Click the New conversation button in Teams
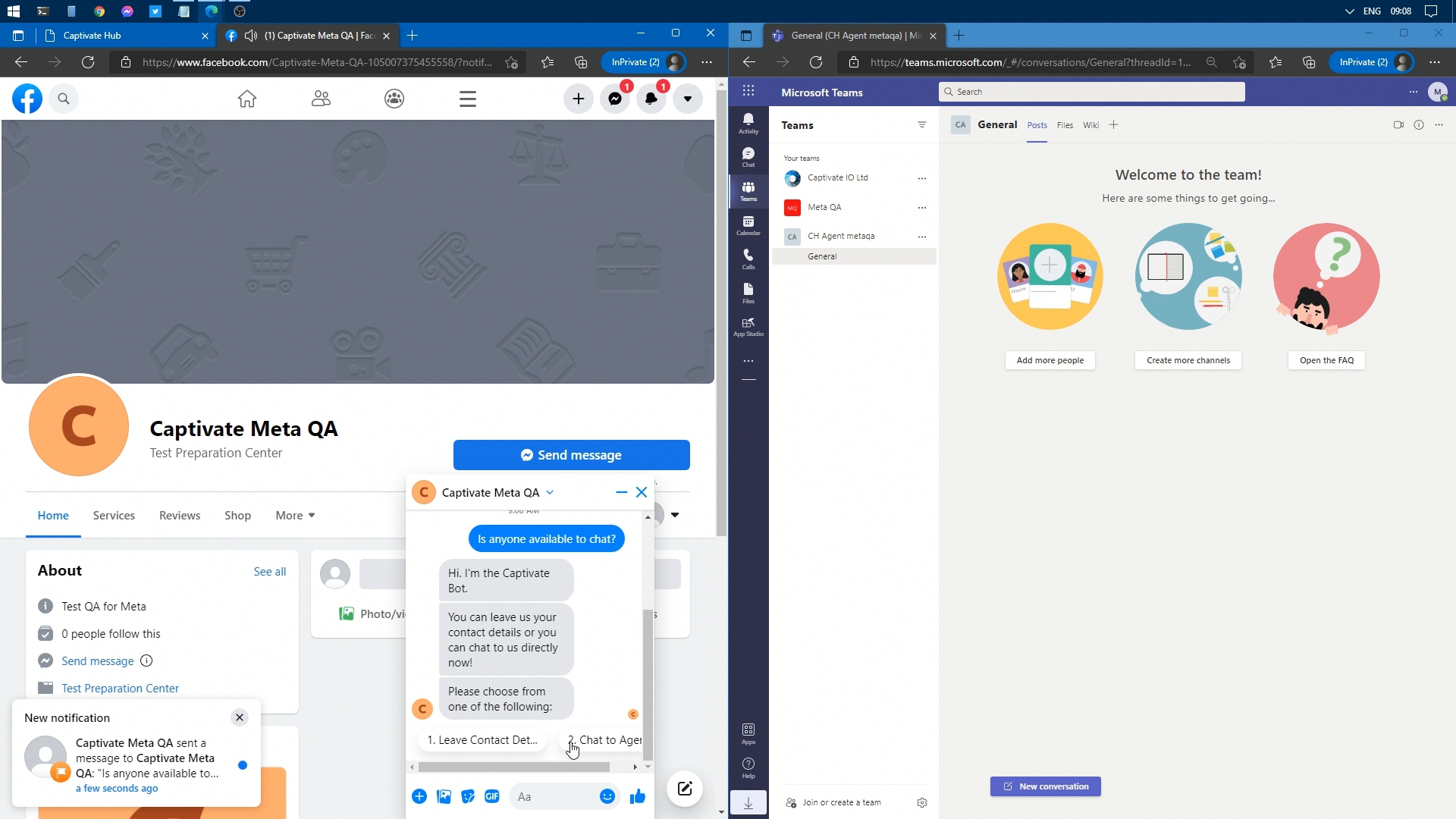 [1045, 786]
